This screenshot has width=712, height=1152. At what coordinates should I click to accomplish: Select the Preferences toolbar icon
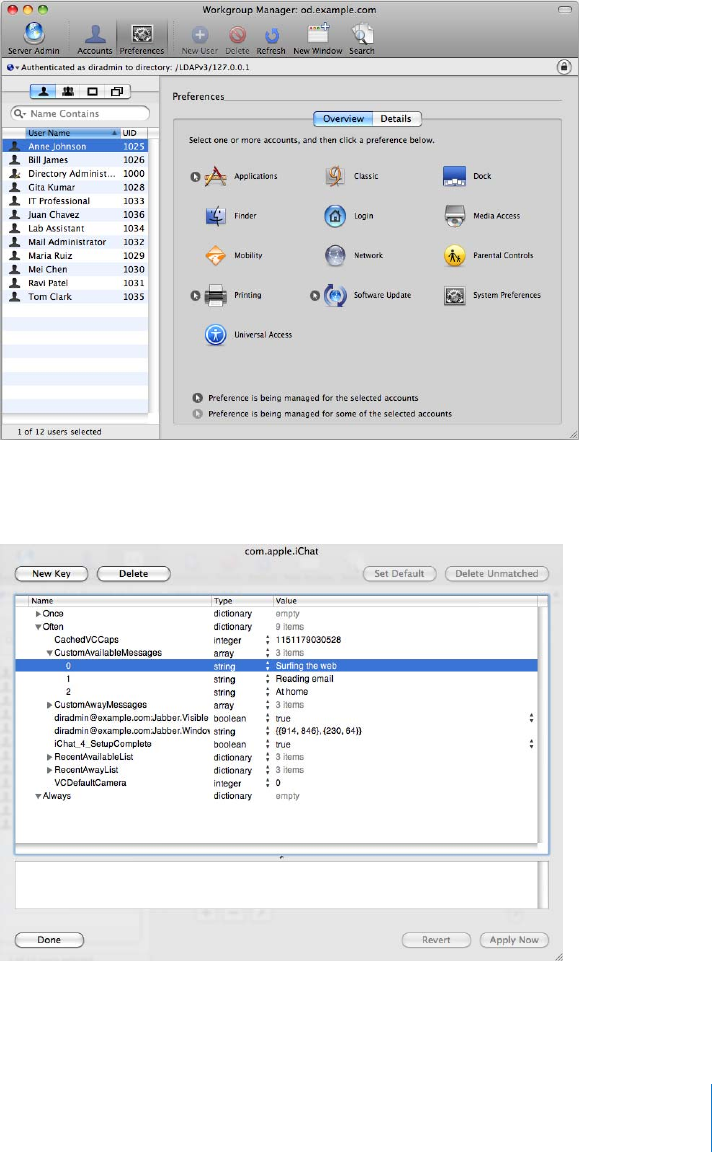click(x=142, y=39)
